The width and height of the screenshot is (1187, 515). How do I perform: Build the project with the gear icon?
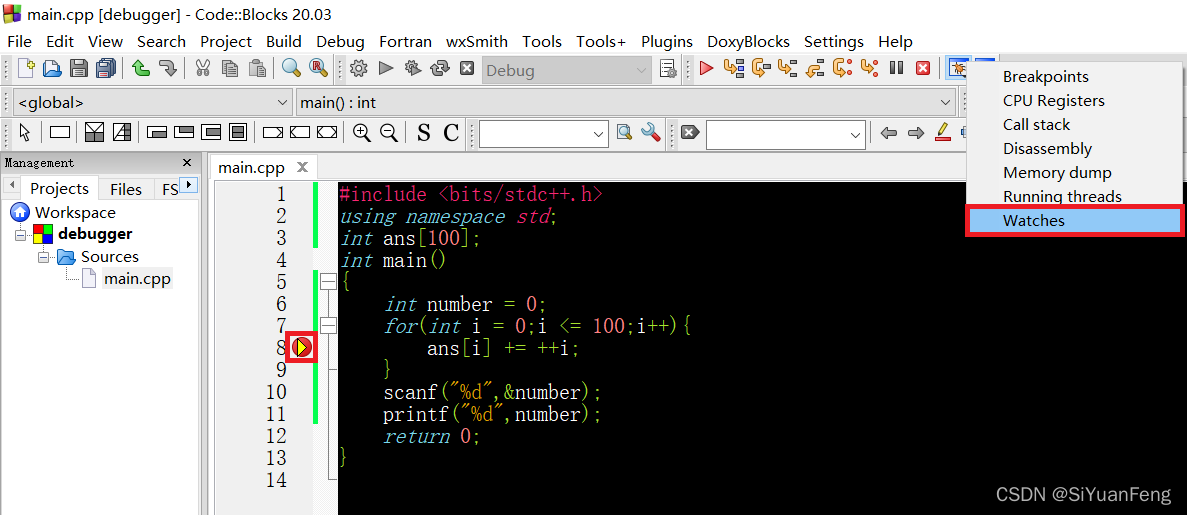click(359, 69)
